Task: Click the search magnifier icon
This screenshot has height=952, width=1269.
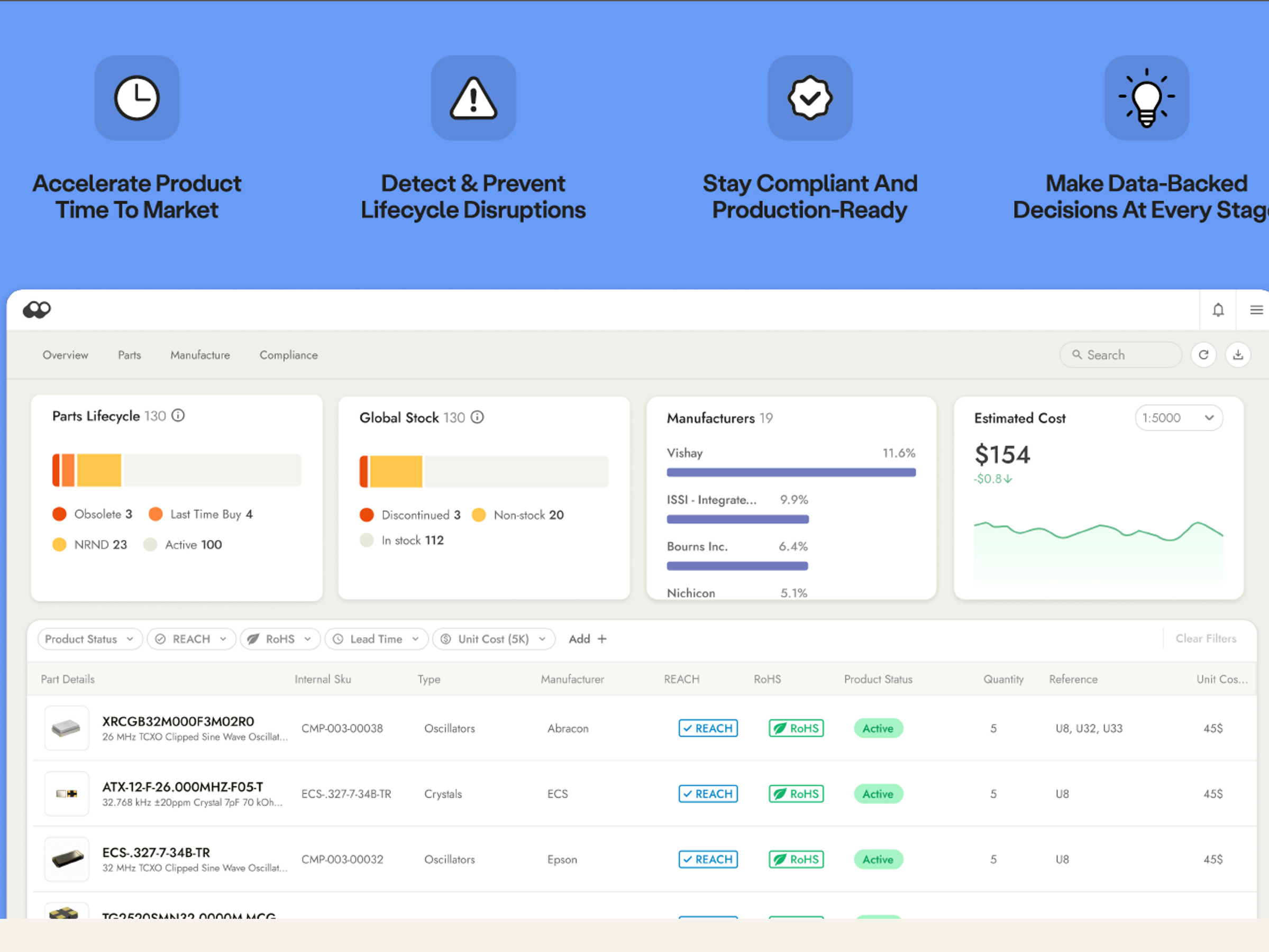Action: coord(1077,355)
